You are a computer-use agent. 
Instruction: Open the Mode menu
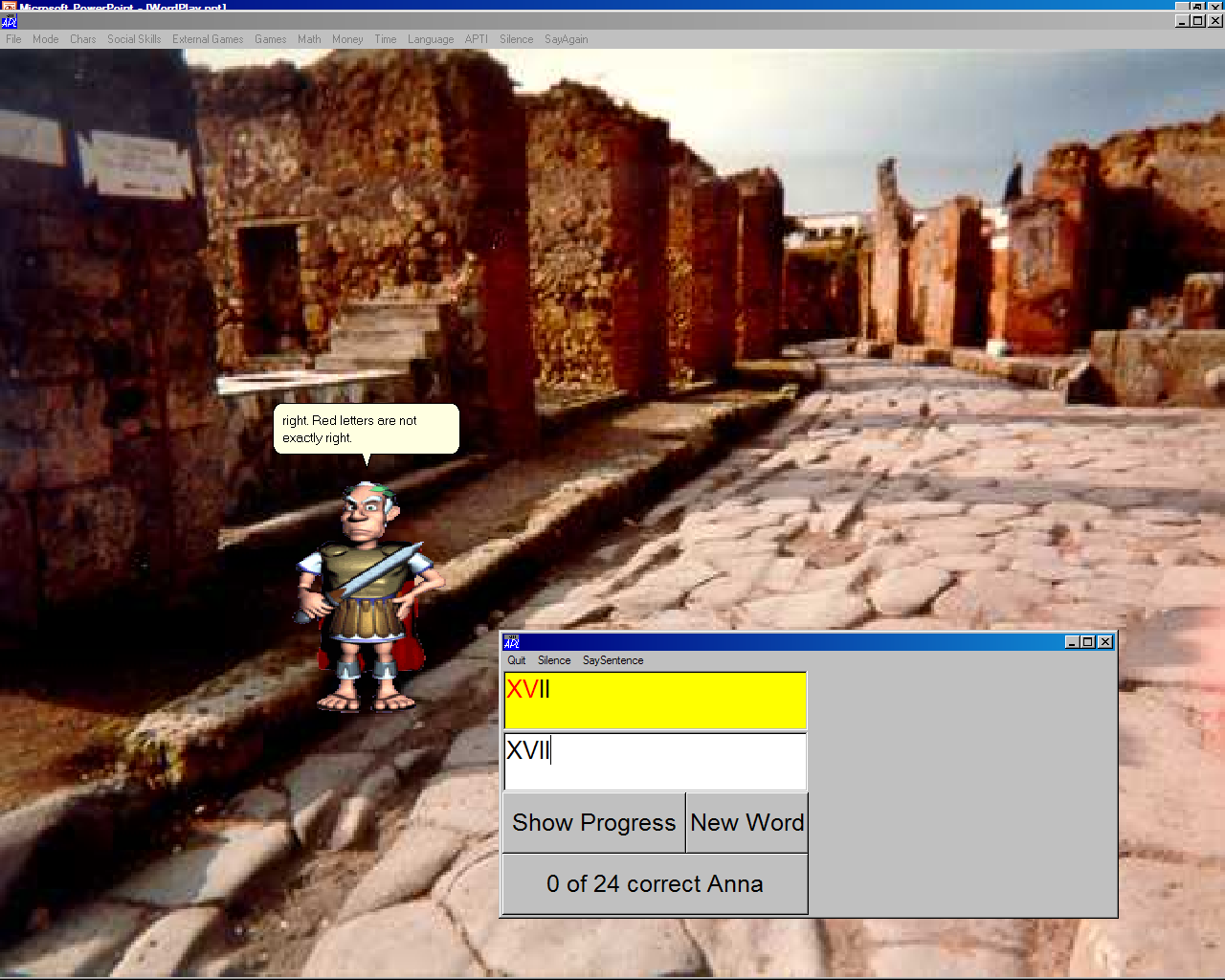tap(45, 39)
